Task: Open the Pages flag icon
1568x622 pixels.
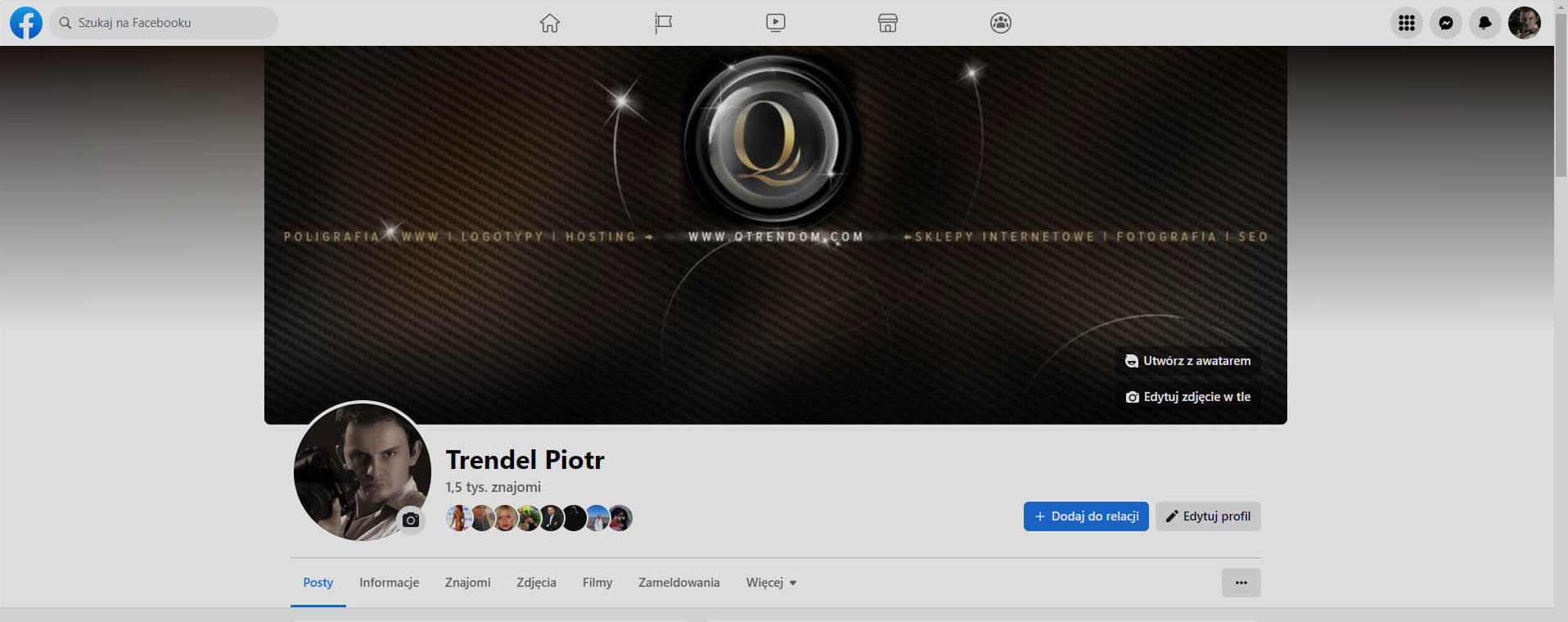Action: point(663,23)
